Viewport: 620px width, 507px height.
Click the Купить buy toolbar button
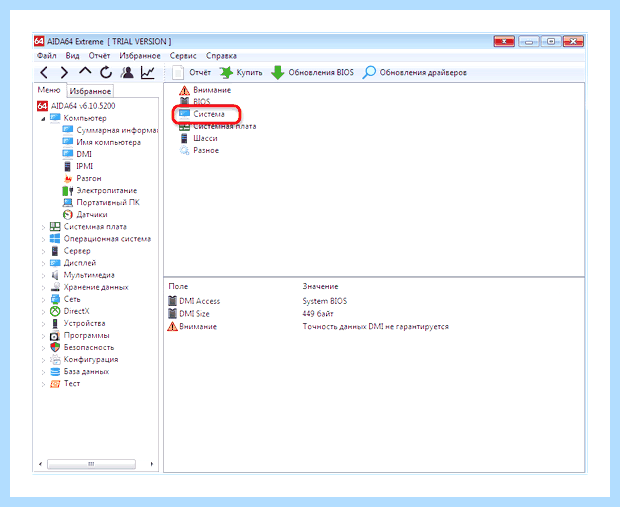[x=242, y=72]
